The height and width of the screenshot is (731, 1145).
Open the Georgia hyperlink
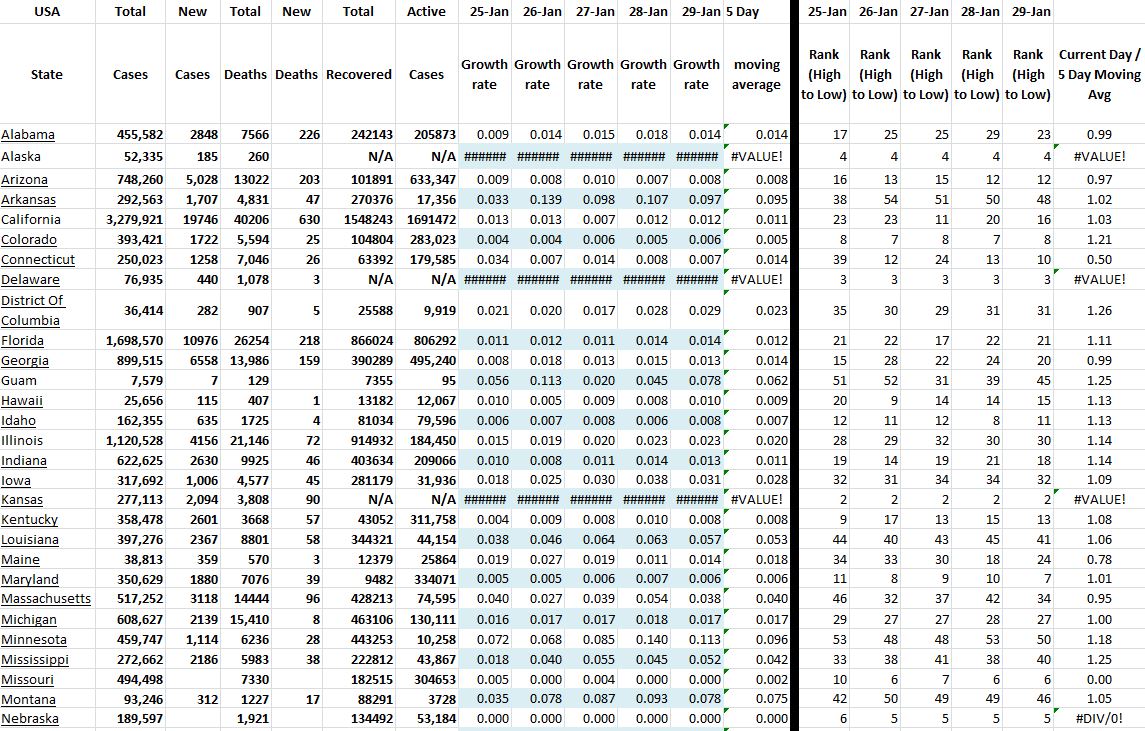tap(25, 361)
